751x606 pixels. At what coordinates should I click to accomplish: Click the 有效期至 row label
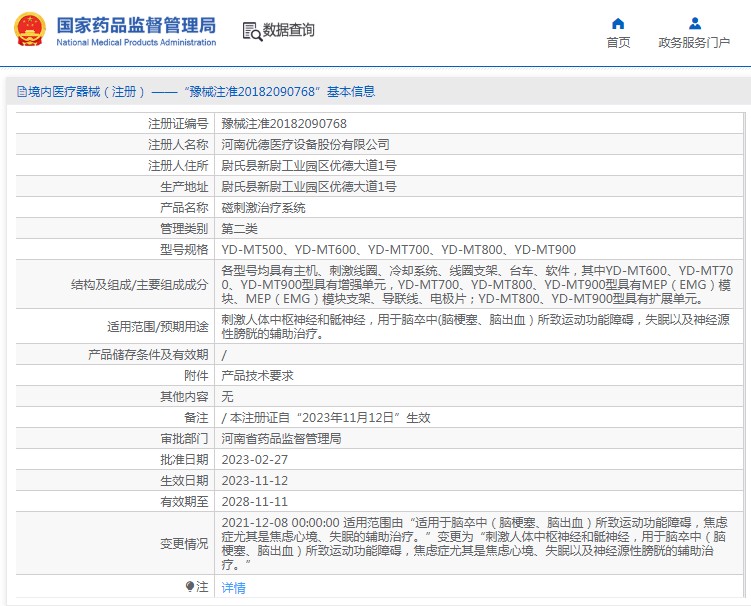point(184,502)
